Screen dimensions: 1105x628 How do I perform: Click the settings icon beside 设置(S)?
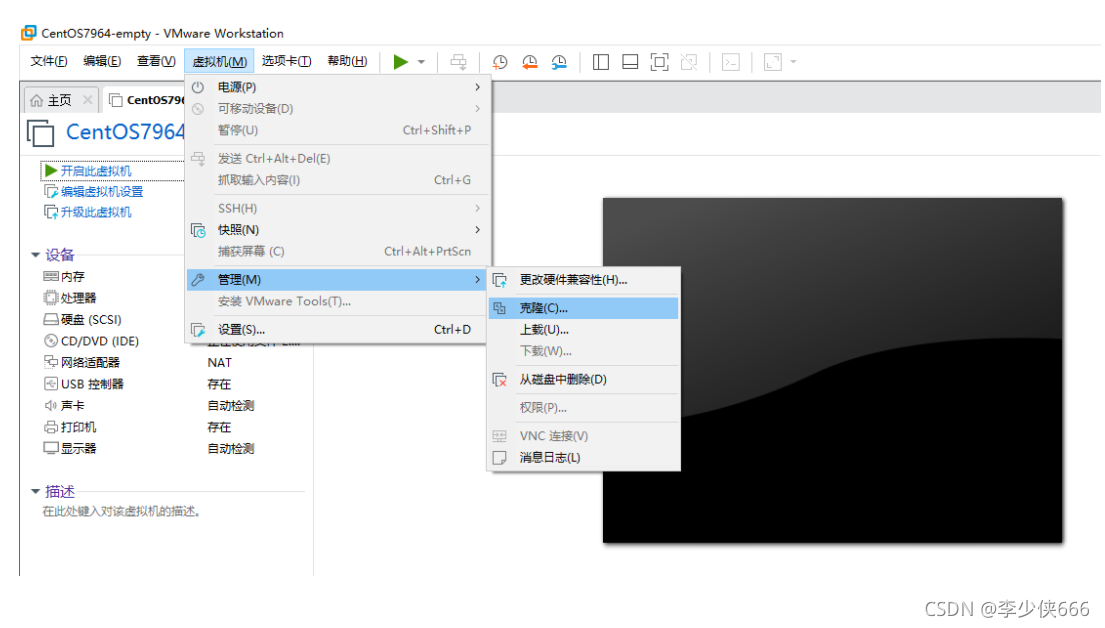pyautogui.click(x=198, y=329)
